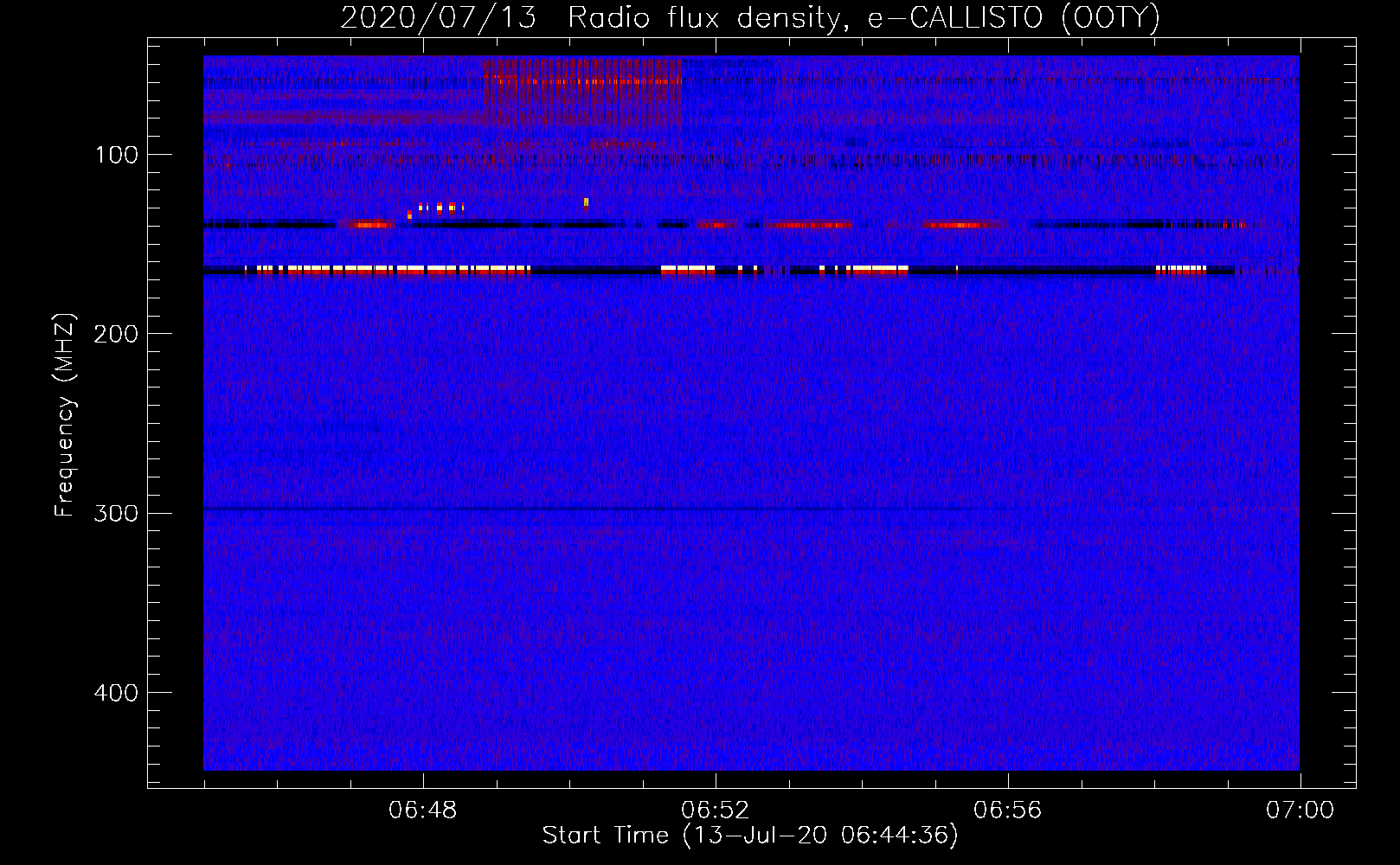The height and width of the screenshot is (865, 1400).
Task: Click the "Start Time (13-Jul-20 06:44:36)" label
Action: pos(750,836)
